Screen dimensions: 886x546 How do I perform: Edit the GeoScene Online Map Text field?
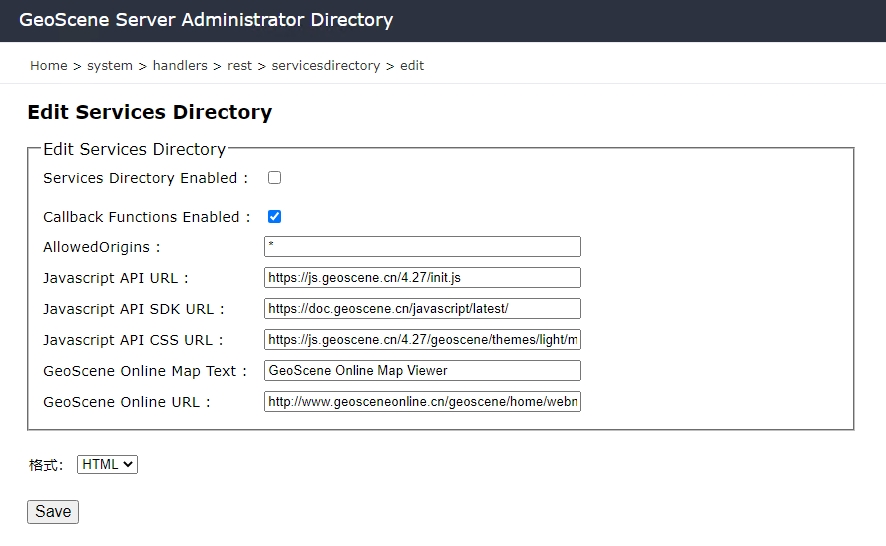pyautogui.click(x=422, y=371)
